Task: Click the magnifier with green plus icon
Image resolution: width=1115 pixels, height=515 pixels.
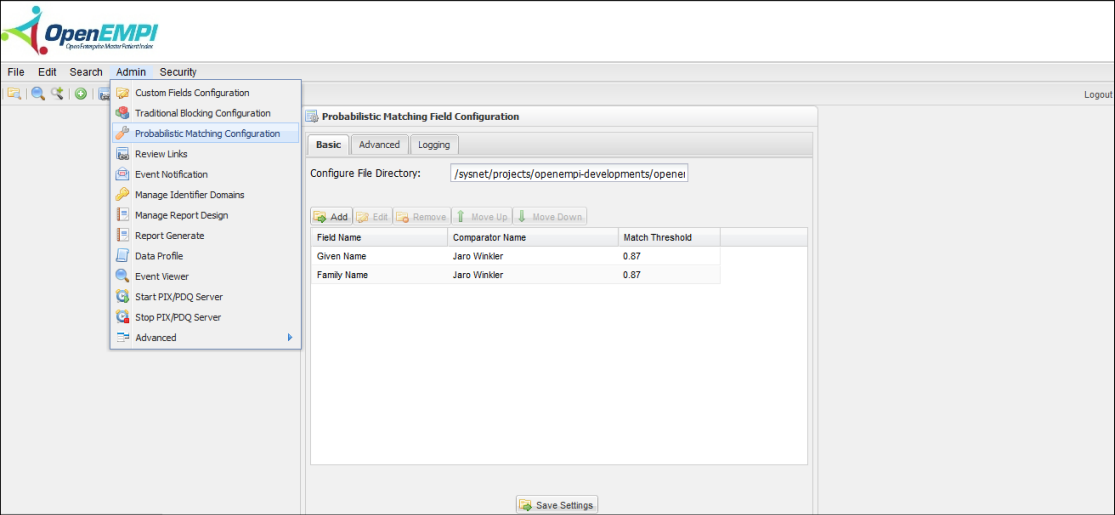Action: (57, 93)
